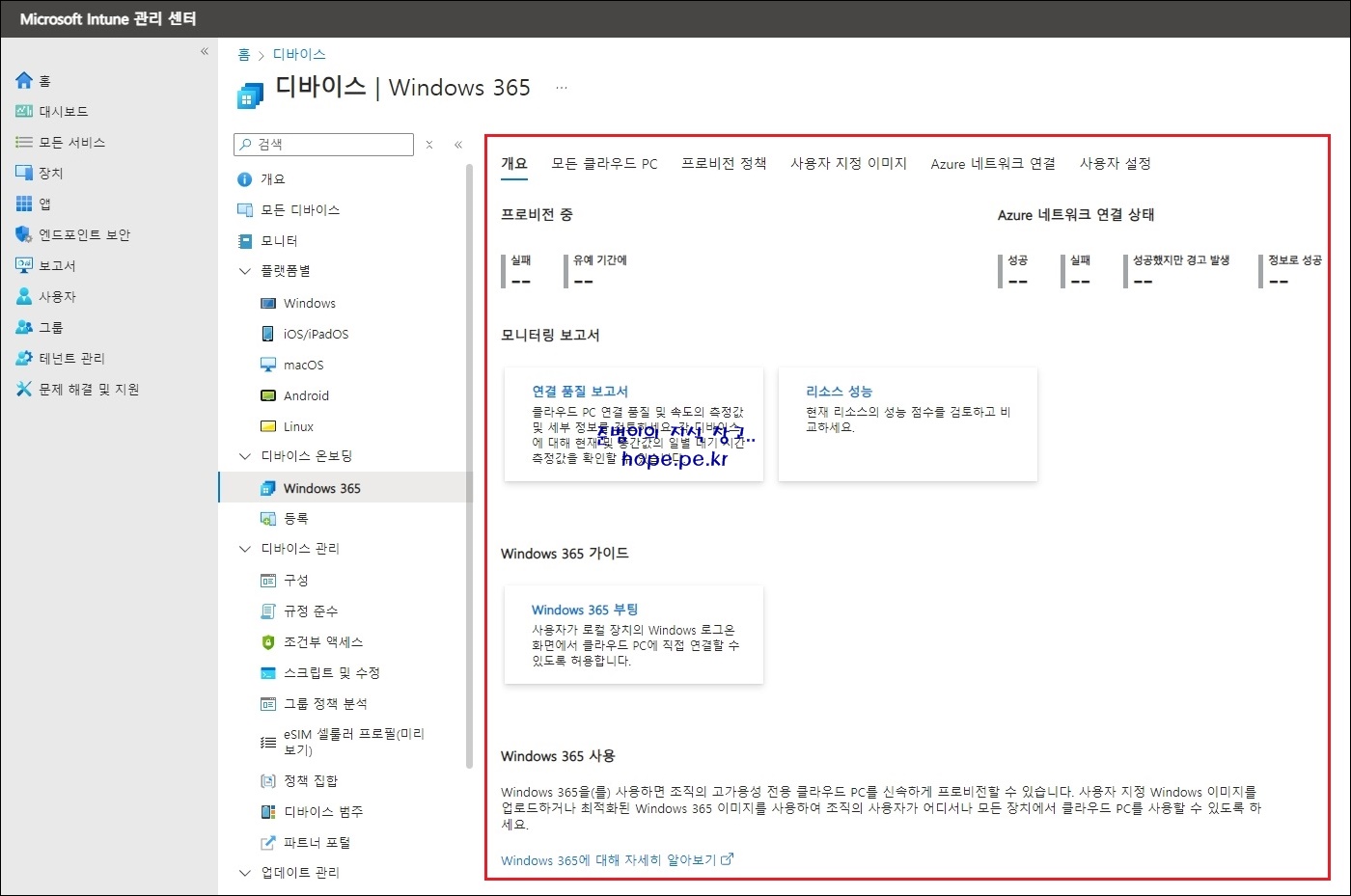Click the Group policy analytics (그룹 정책 분석) icon
The width and height of the screenshot is (1351, 896).
click(x=268, y=704)
